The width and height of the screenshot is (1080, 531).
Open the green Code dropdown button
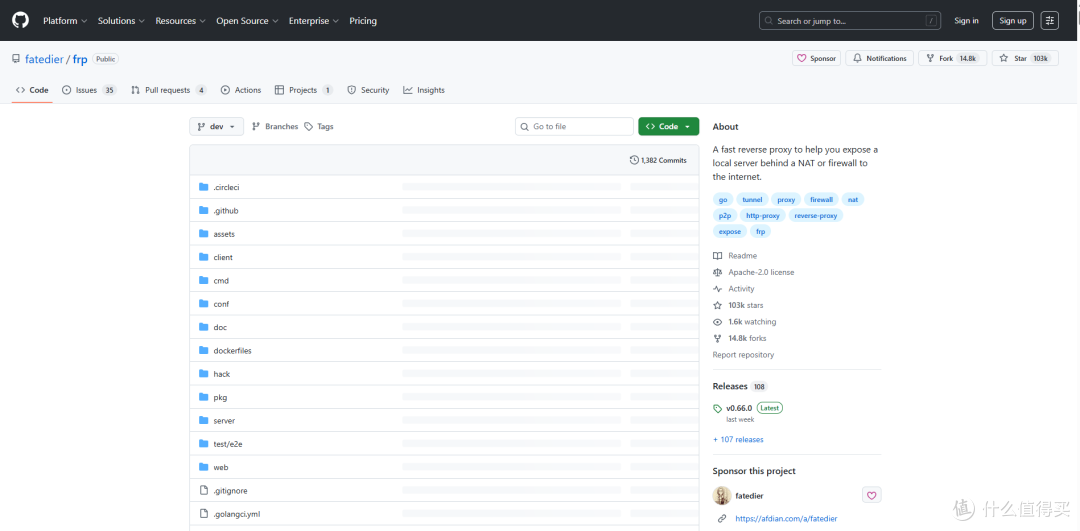tap(668, 127)
